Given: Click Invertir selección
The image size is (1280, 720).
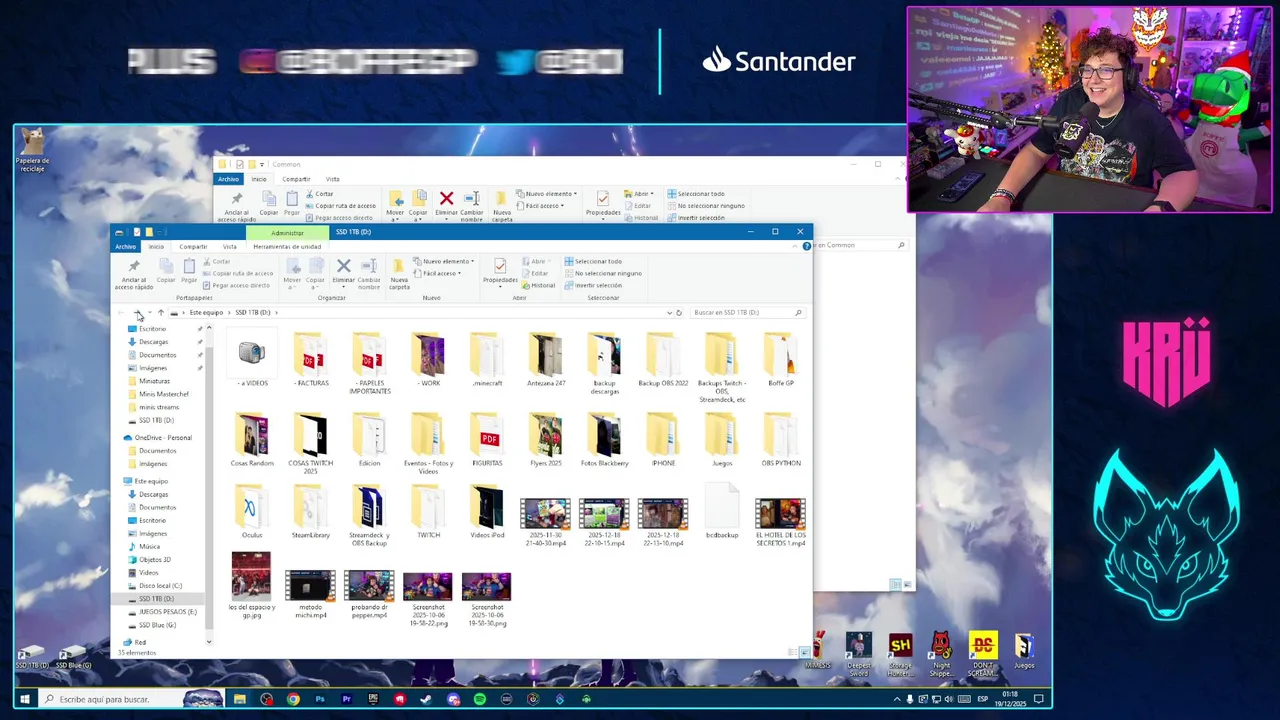Looking at the screenshot, I should tap(593, 285).
